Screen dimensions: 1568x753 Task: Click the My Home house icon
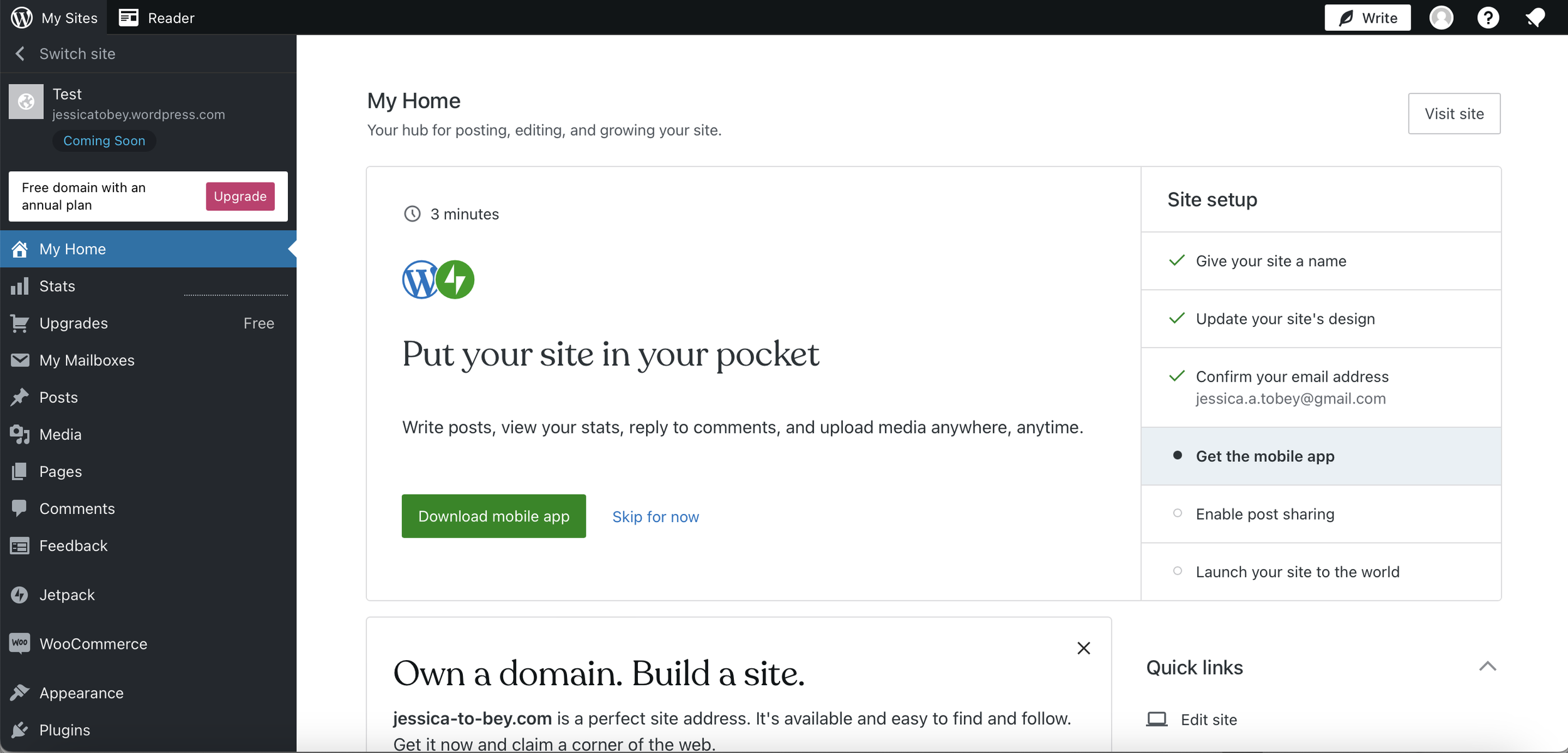pos(19,249)
